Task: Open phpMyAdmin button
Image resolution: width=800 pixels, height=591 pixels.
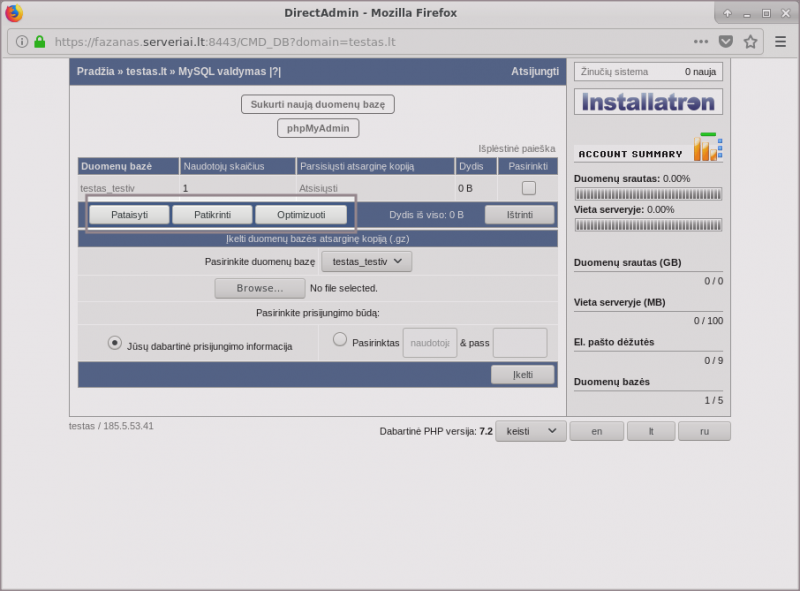Action: click(318, 128)
